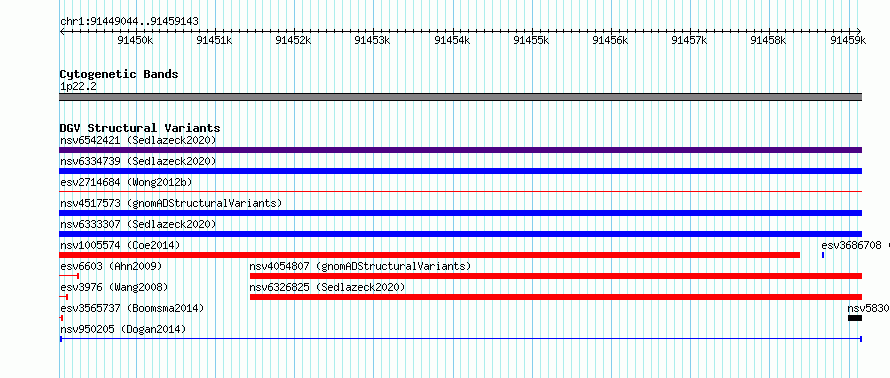Screen dimensions: 890x378
Task: Select the blue nsv6334739 variant bar
Action: [461, 171]
